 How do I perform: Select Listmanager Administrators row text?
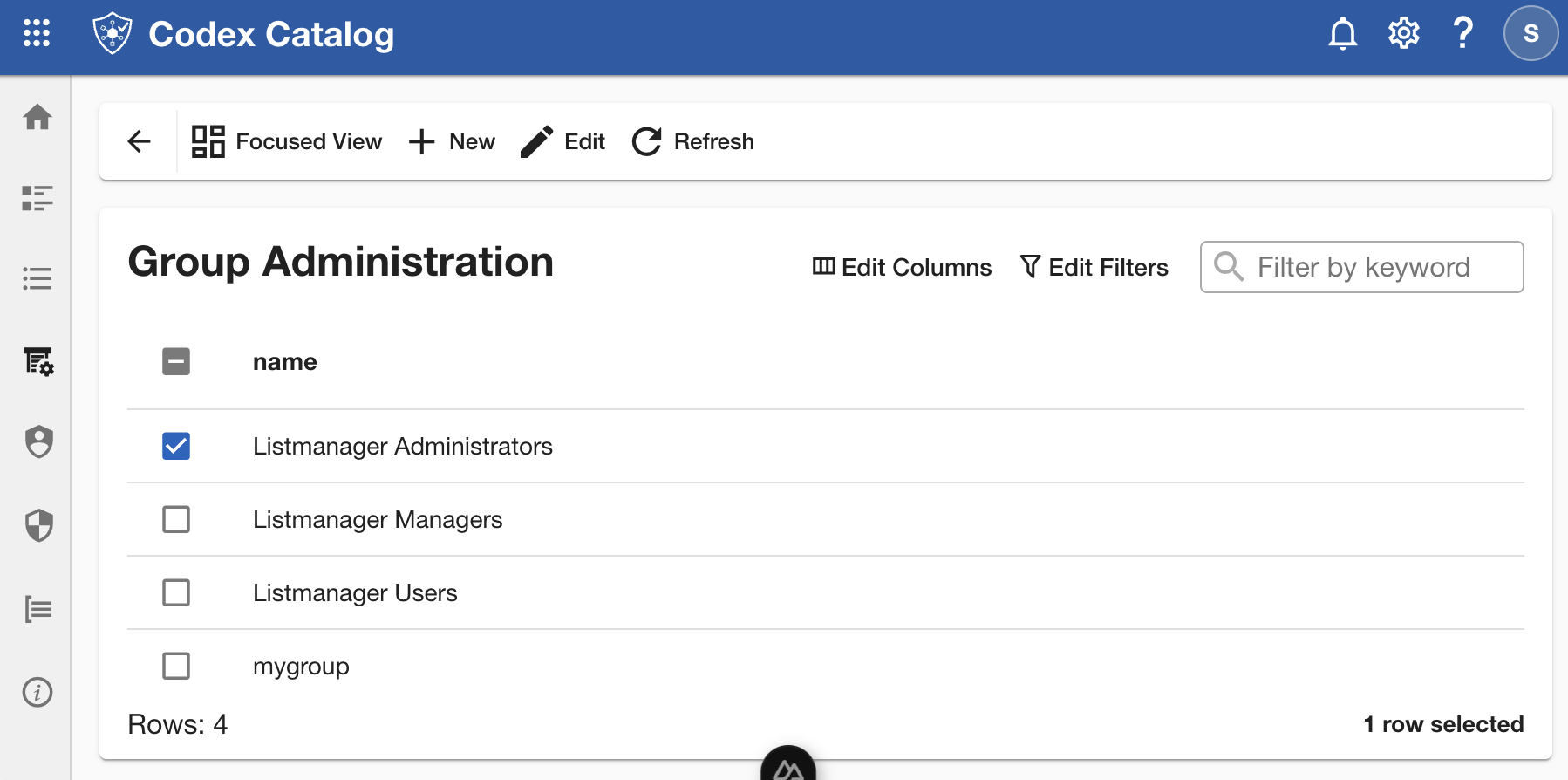point(403,447)
